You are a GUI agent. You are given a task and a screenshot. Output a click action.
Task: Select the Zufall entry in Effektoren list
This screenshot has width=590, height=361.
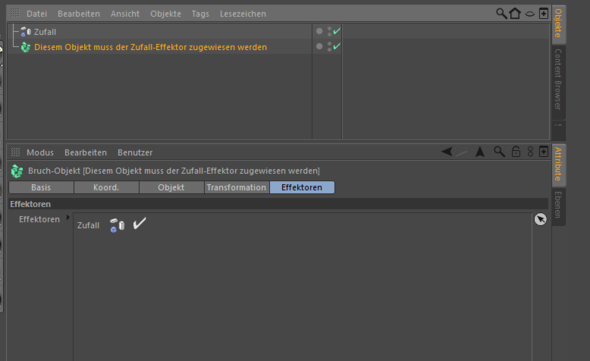tap(88, 225)
